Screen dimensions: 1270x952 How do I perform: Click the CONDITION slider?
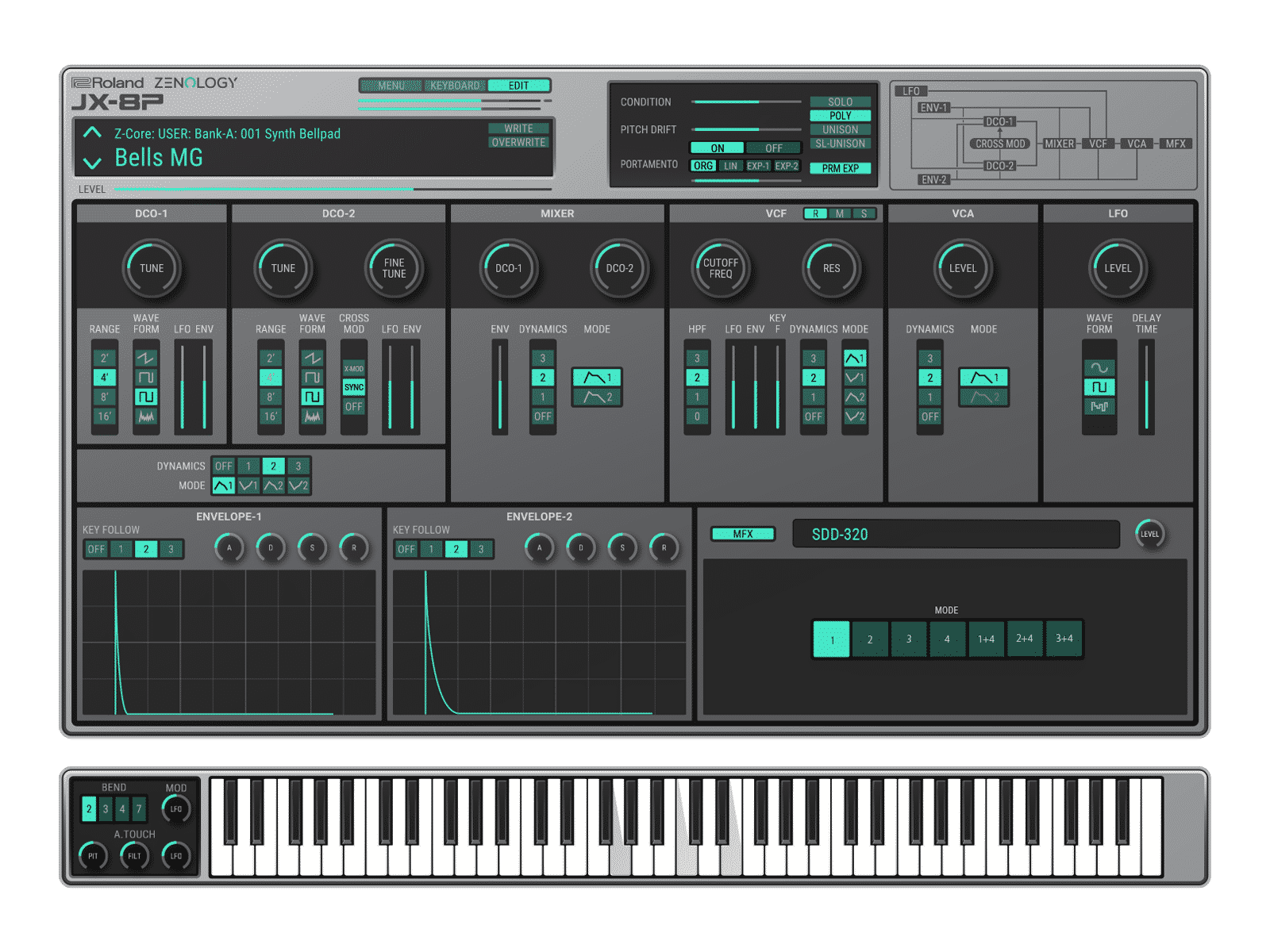(x=745, y=102)
